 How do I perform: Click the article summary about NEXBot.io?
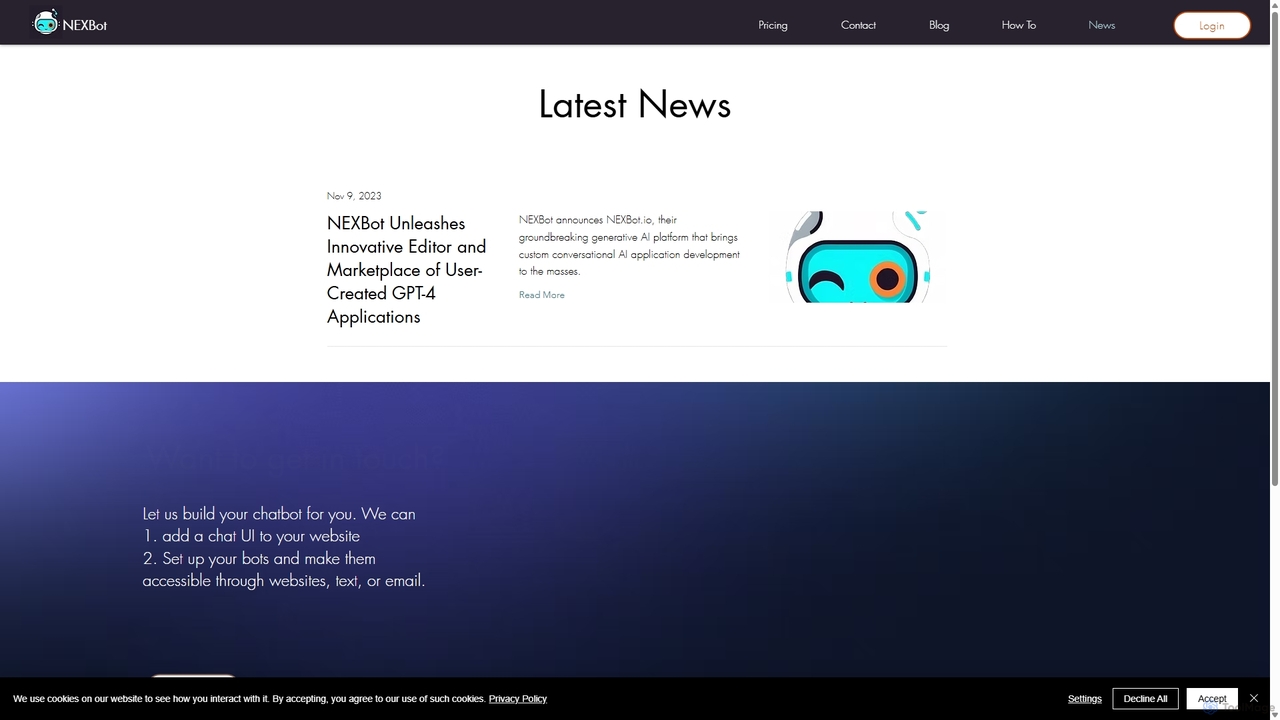pos(630,245)
